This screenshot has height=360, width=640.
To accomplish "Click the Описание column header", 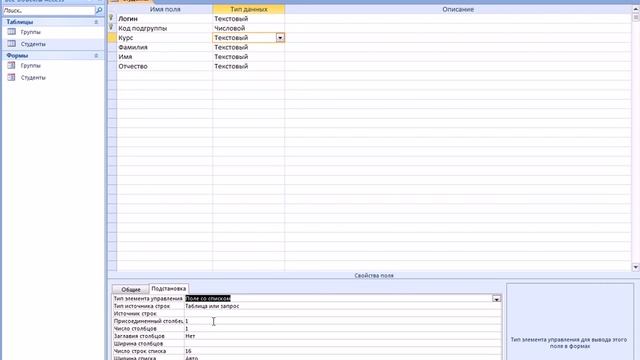I will pos(458,9).
